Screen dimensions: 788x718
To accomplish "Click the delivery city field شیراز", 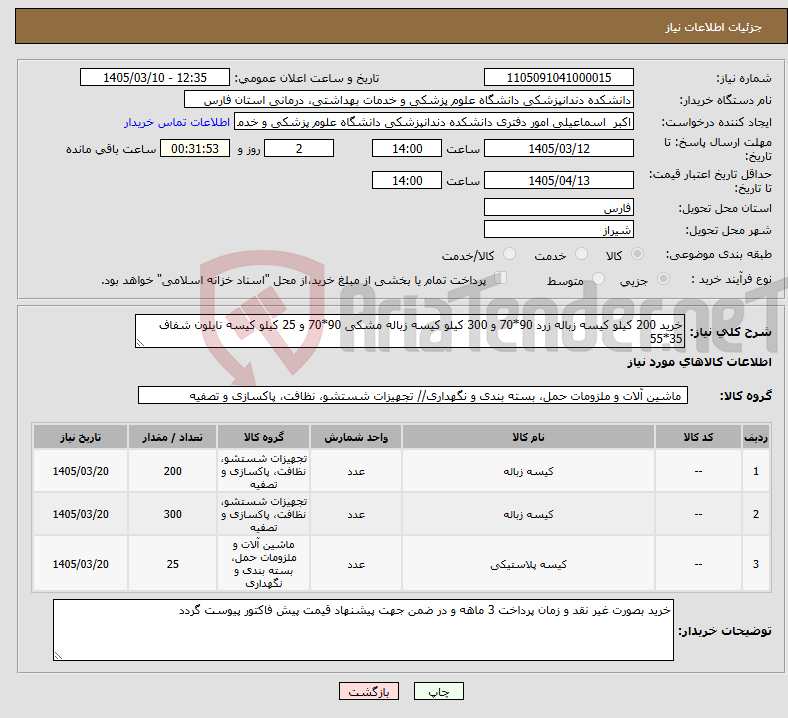I will [558, 230].
